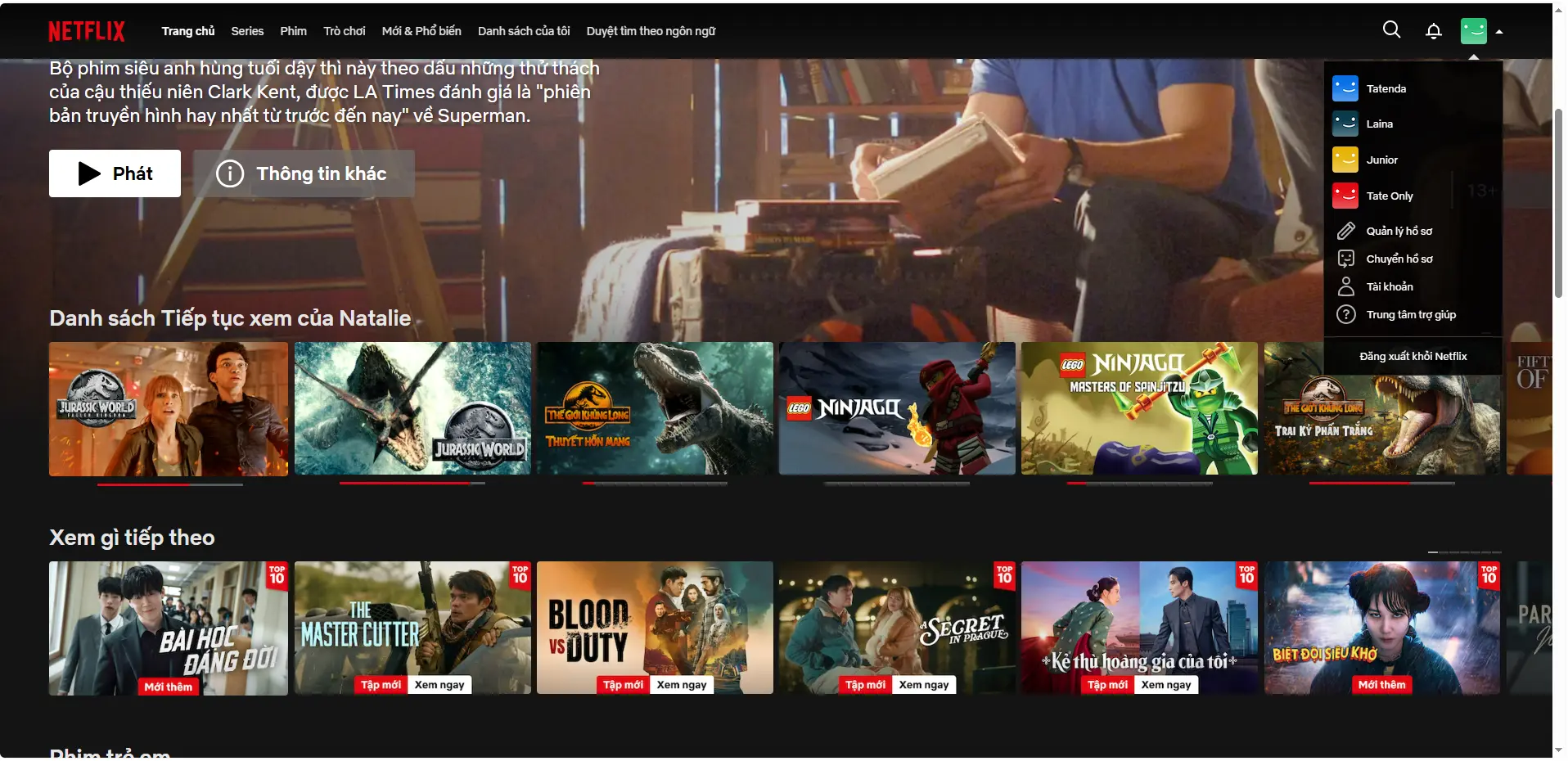Open Danh sách của tôi
This screenshot has width=1568, height=761.
pos(524,31)
